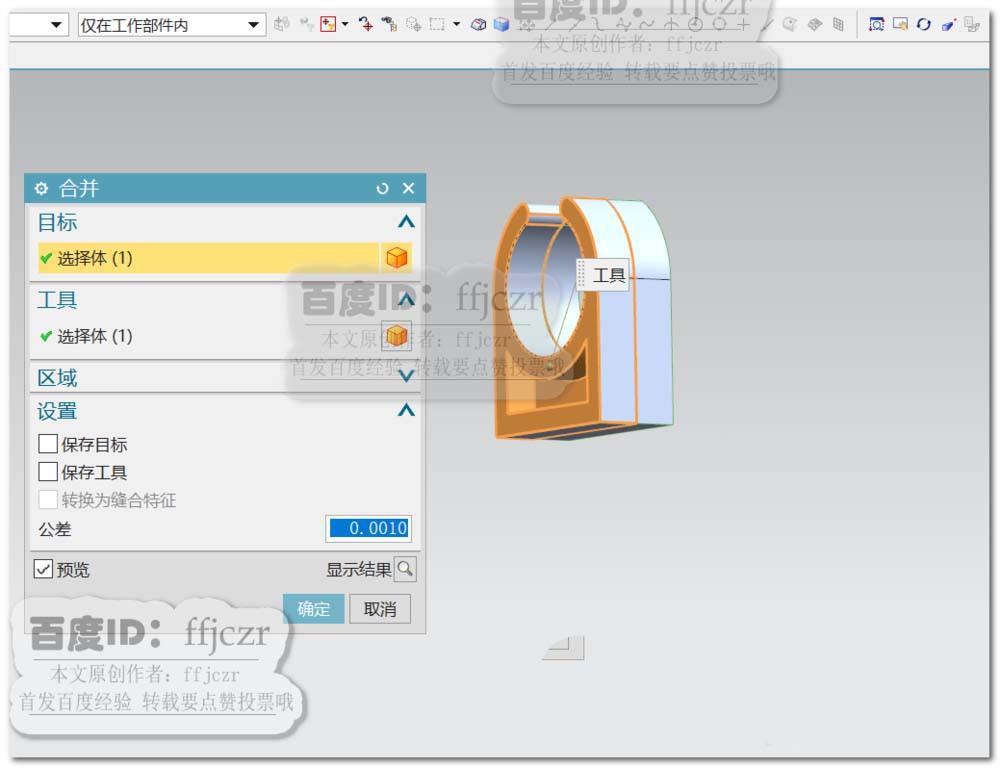Click the Select Body cube icon in 目标 section
Image resolution: width=1000 pixels, height=768 pixels.
pos(397,257)
